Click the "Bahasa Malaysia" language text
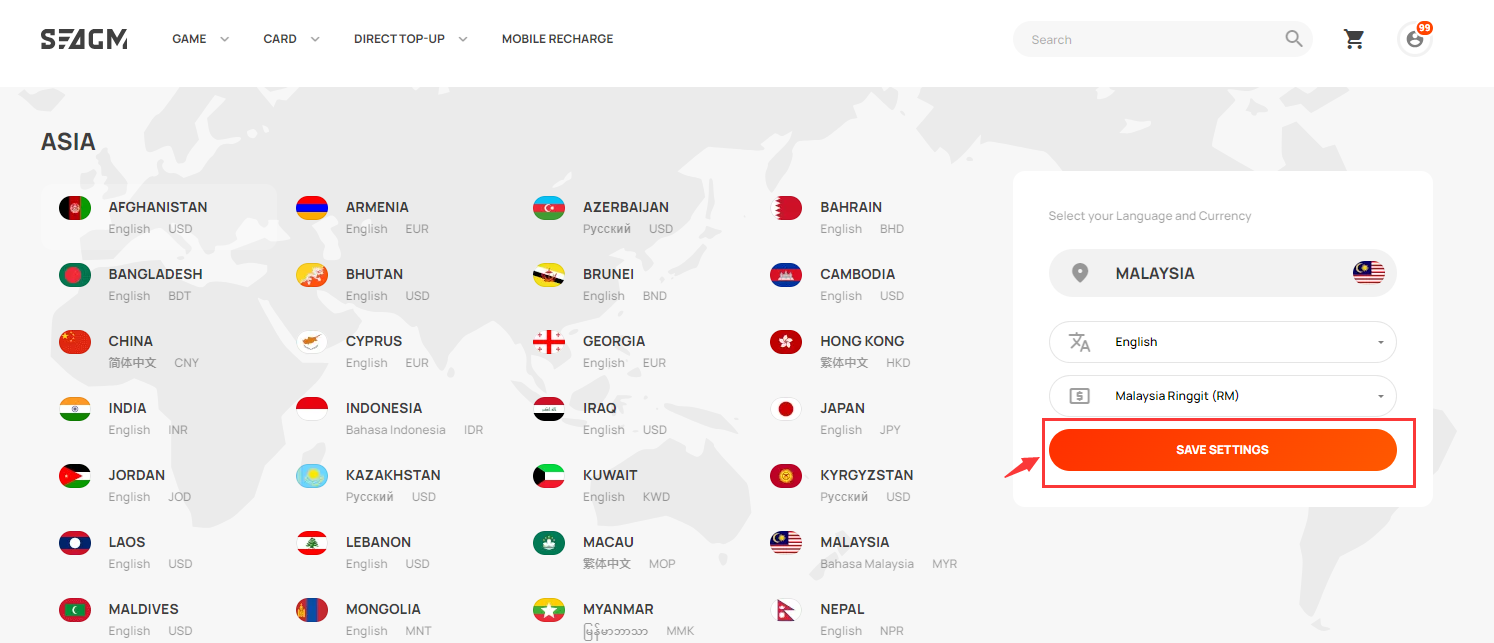 click(867, 564)
